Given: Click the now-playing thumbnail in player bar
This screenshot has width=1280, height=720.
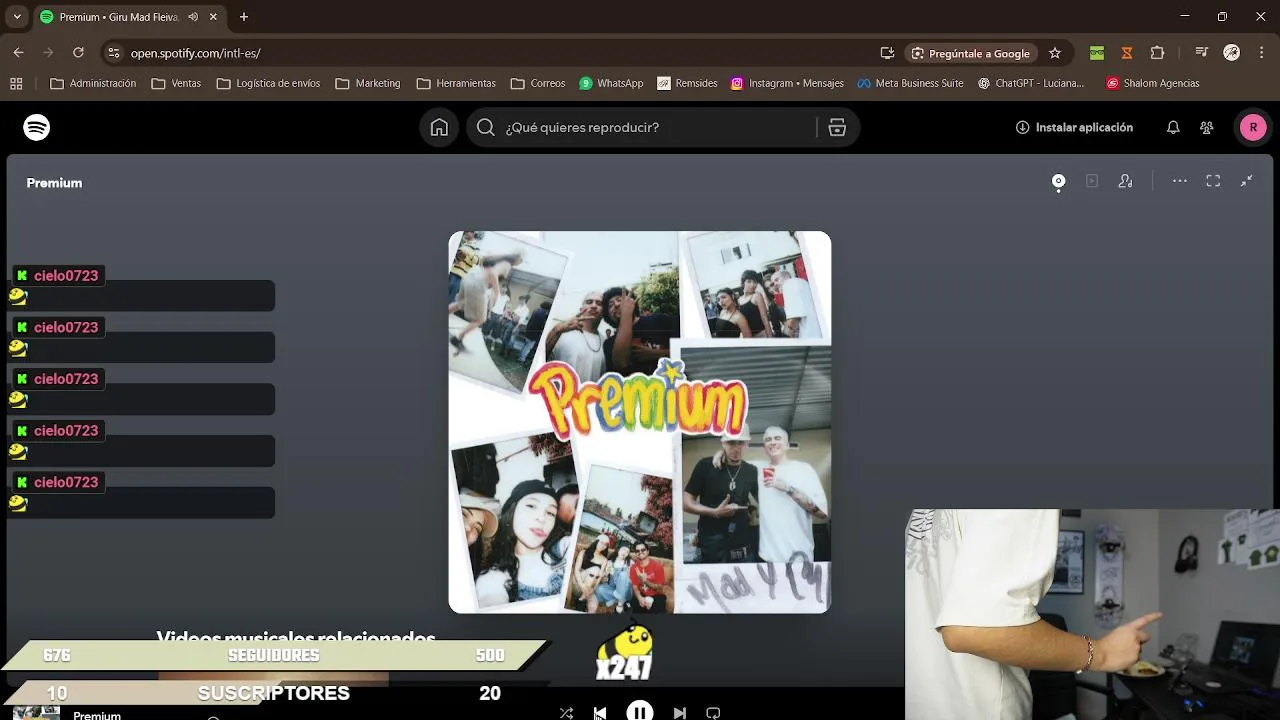Looking at the screenshot, I should pyautogui.click(x=36, y=713).
